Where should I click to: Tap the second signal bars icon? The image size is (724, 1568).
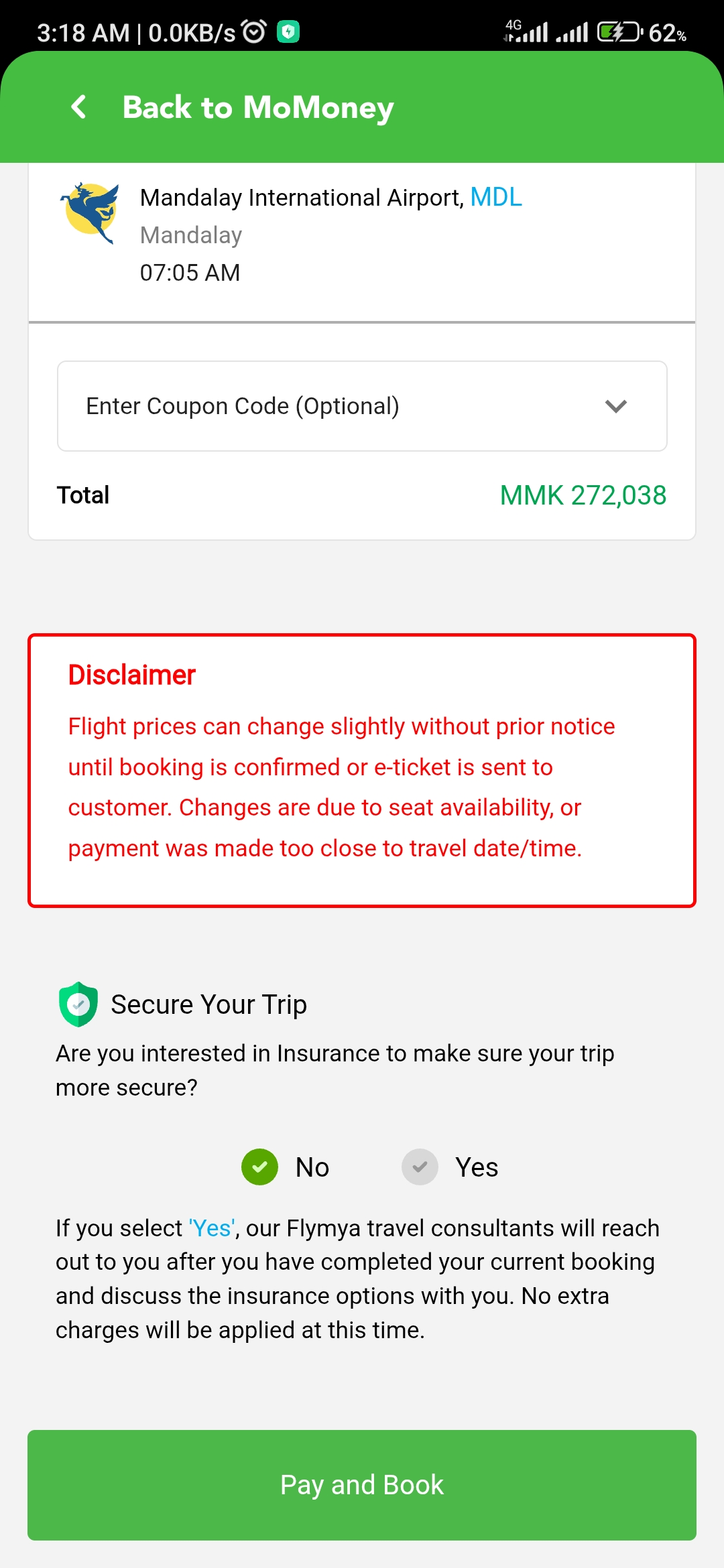click(x=572, y=31)
